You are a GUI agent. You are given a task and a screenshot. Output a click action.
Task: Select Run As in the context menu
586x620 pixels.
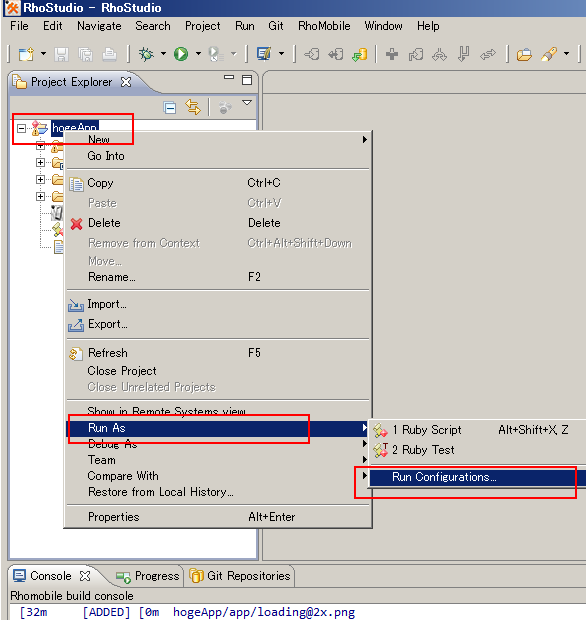218,428
